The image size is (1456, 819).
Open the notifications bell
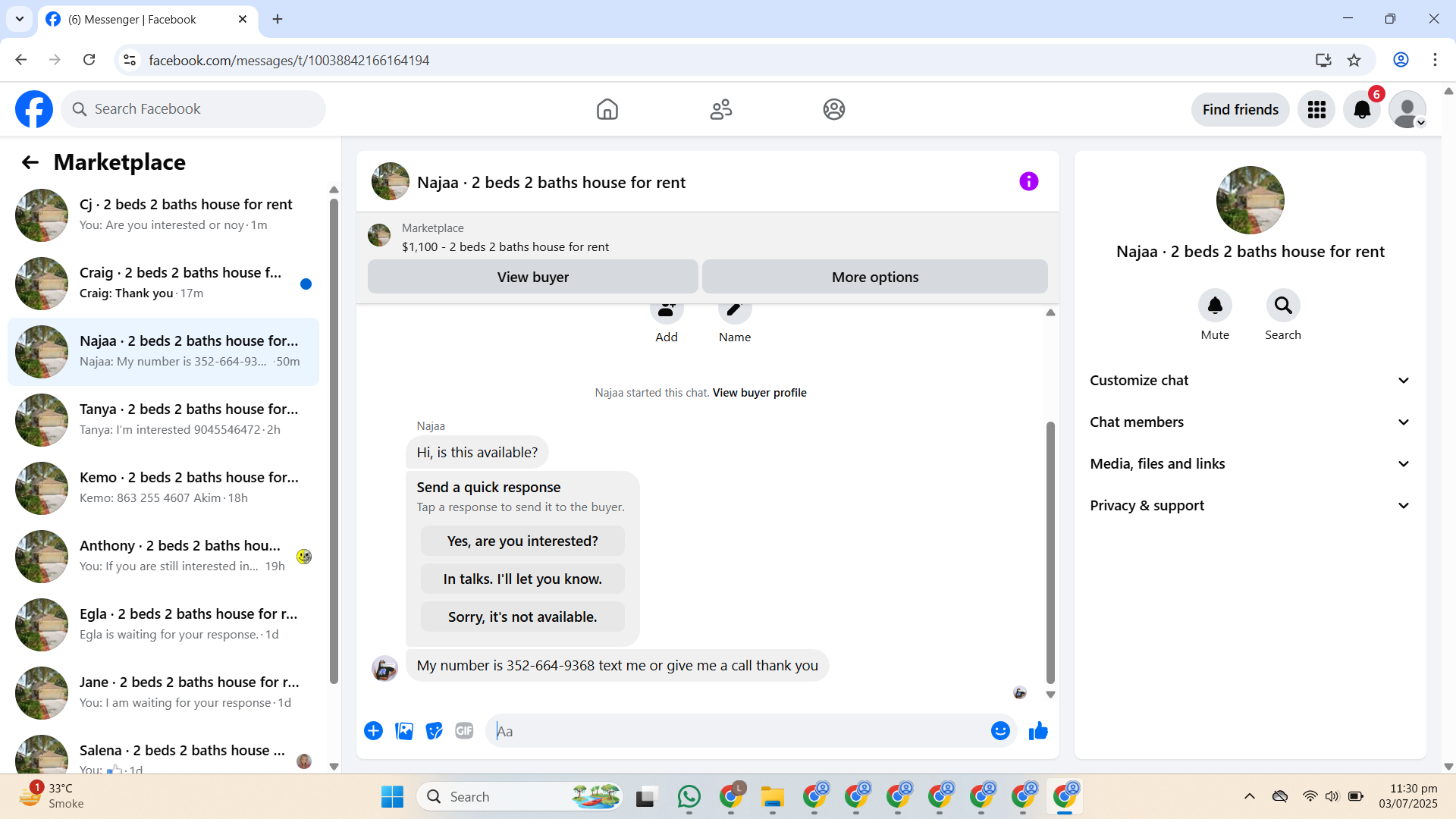pos(1362,110)
